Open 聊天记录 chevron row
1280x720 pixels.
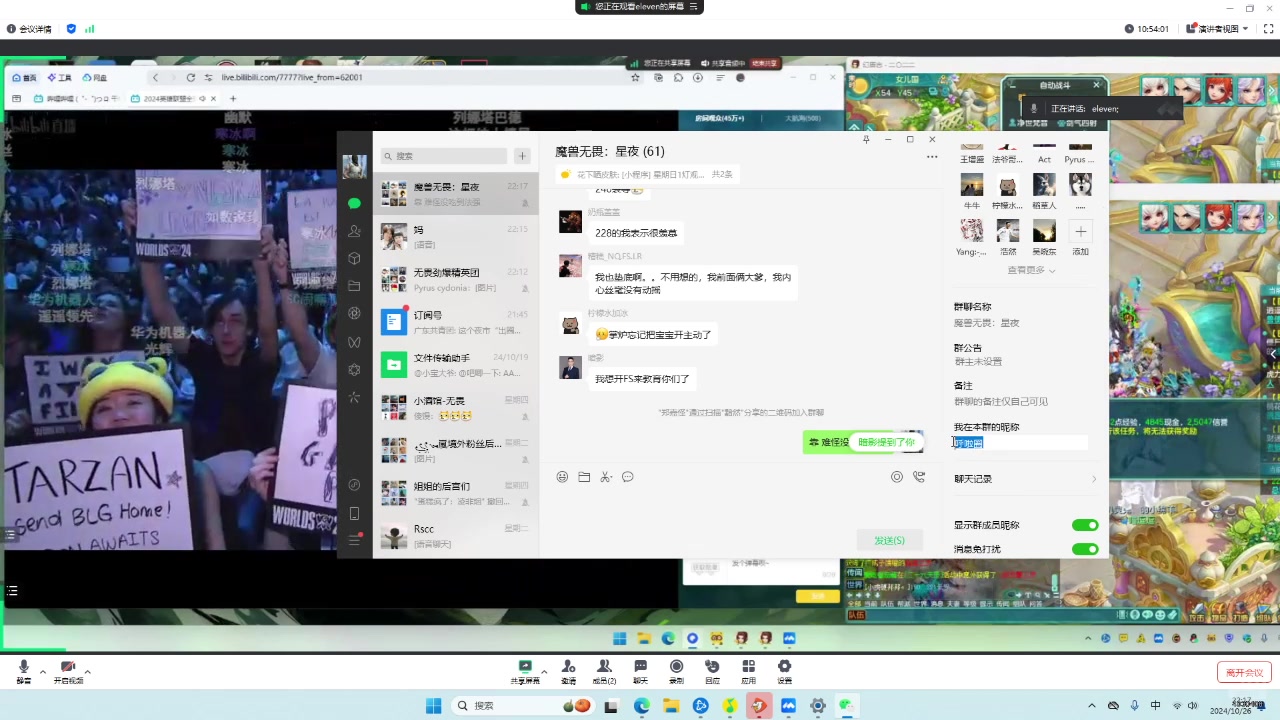[x=1026, y=479]
